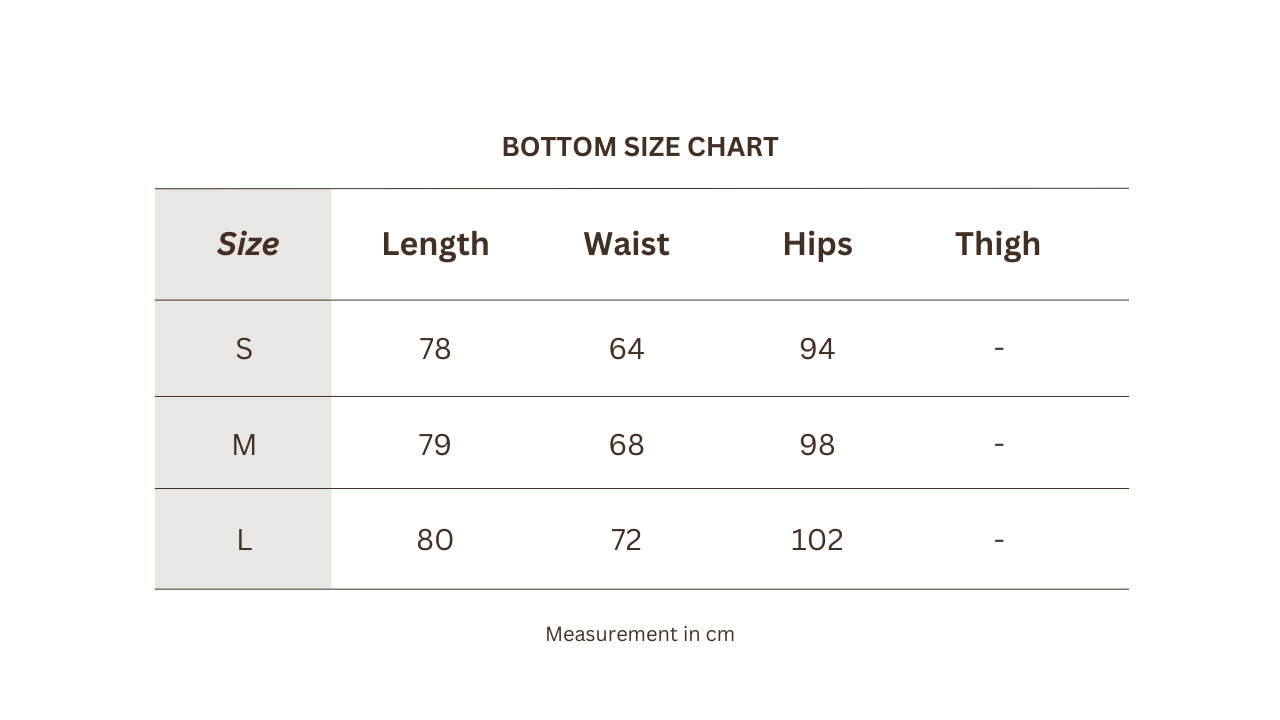Click hips value 102 for size L
Screen dimensions: 1280x720
[817, 540]
